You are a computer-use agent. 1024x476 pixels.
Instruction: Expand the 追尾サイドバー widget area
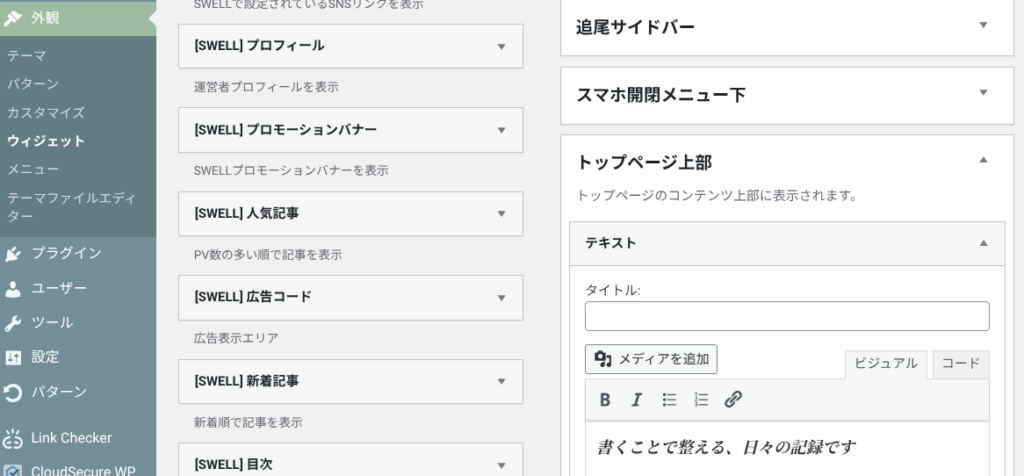click(x=983, y=26)
